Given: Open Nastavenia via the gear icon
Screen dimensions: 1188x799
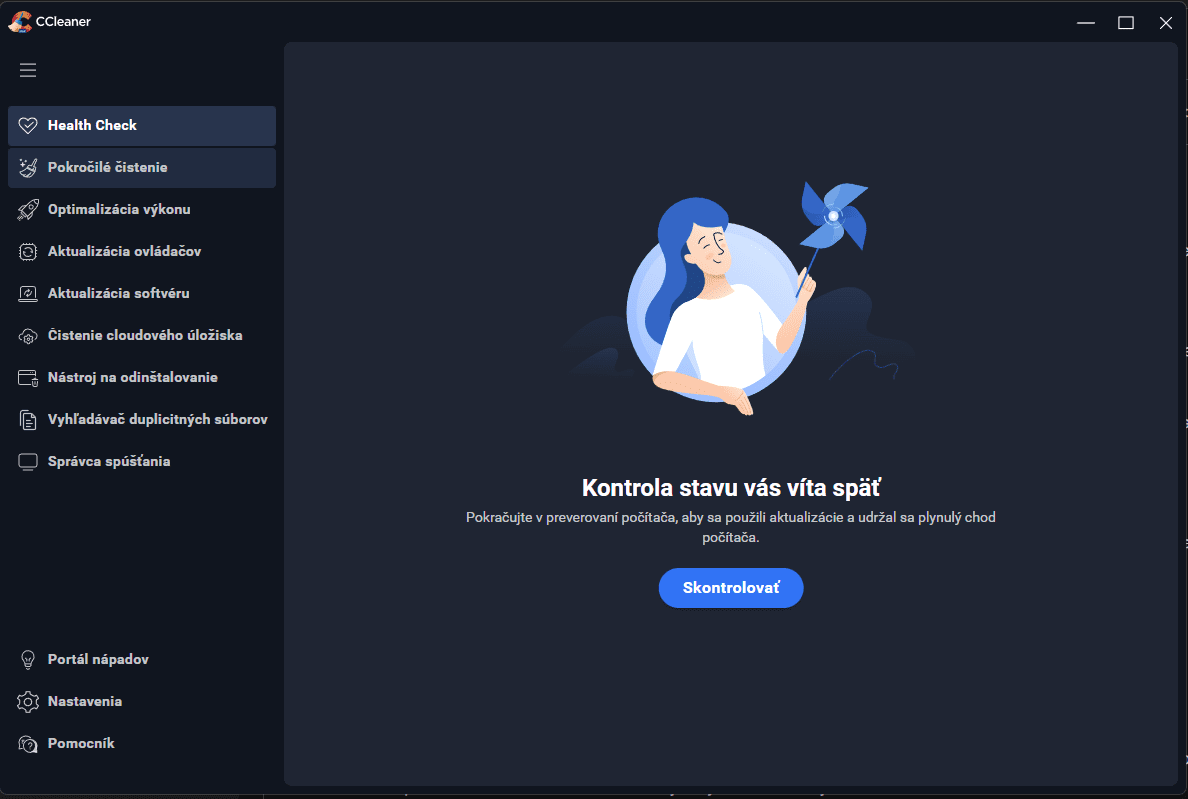Looking at the screenshot, I should 28,701.
